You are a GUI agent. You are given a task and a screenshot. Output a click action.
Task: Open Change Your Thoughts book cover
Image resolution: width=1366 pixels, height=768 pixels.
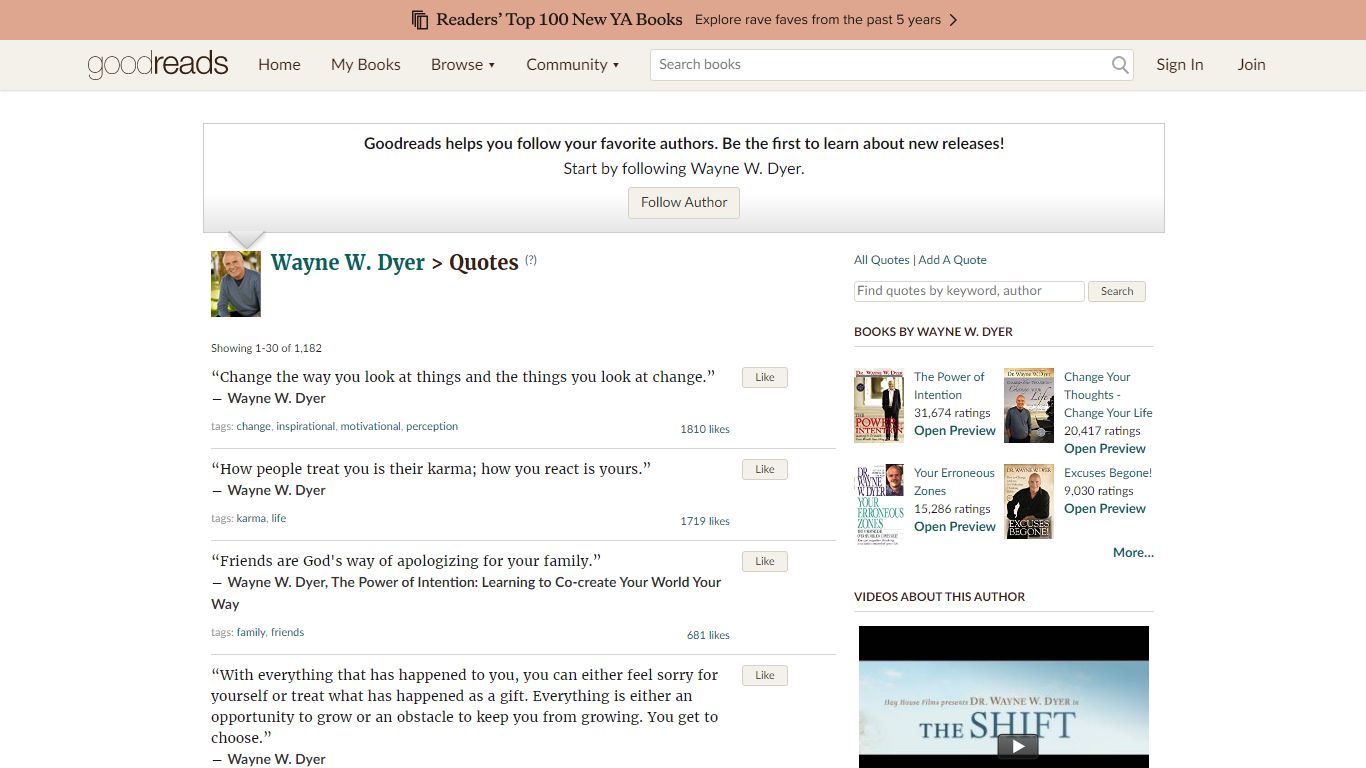1029,405
